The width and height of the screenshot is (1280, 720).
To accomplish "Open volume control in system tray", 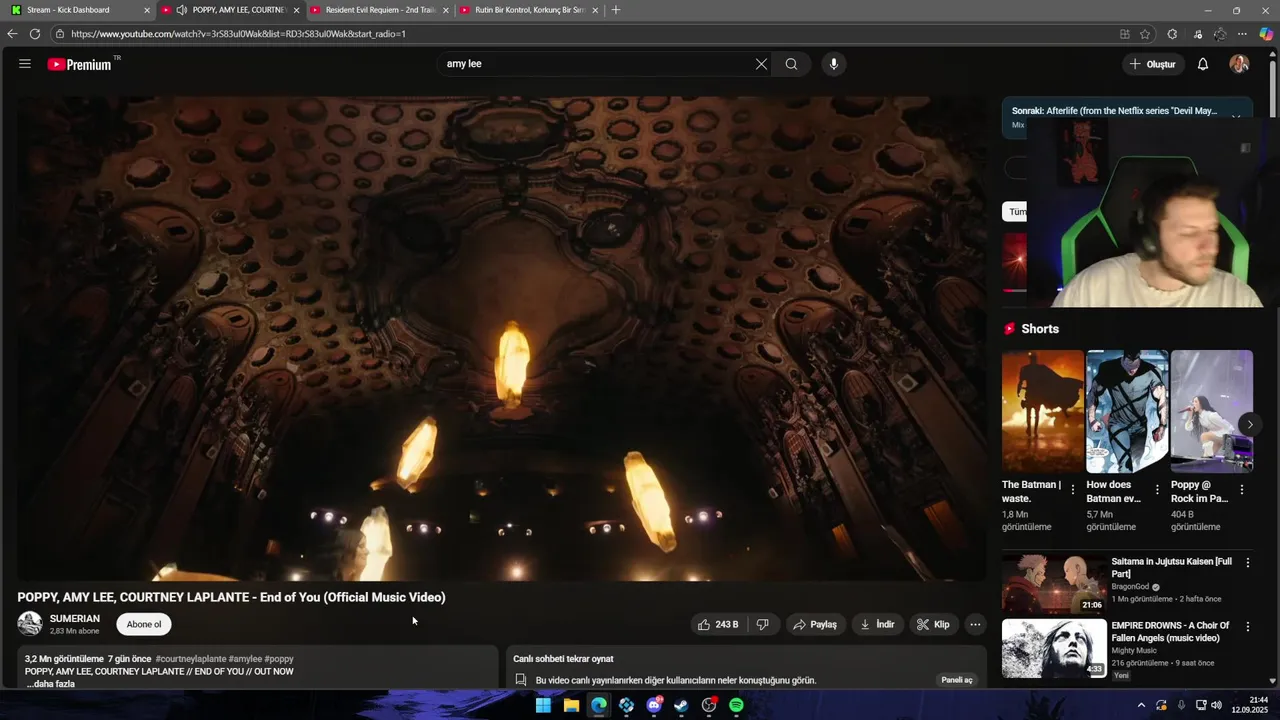I will 1216,705.
